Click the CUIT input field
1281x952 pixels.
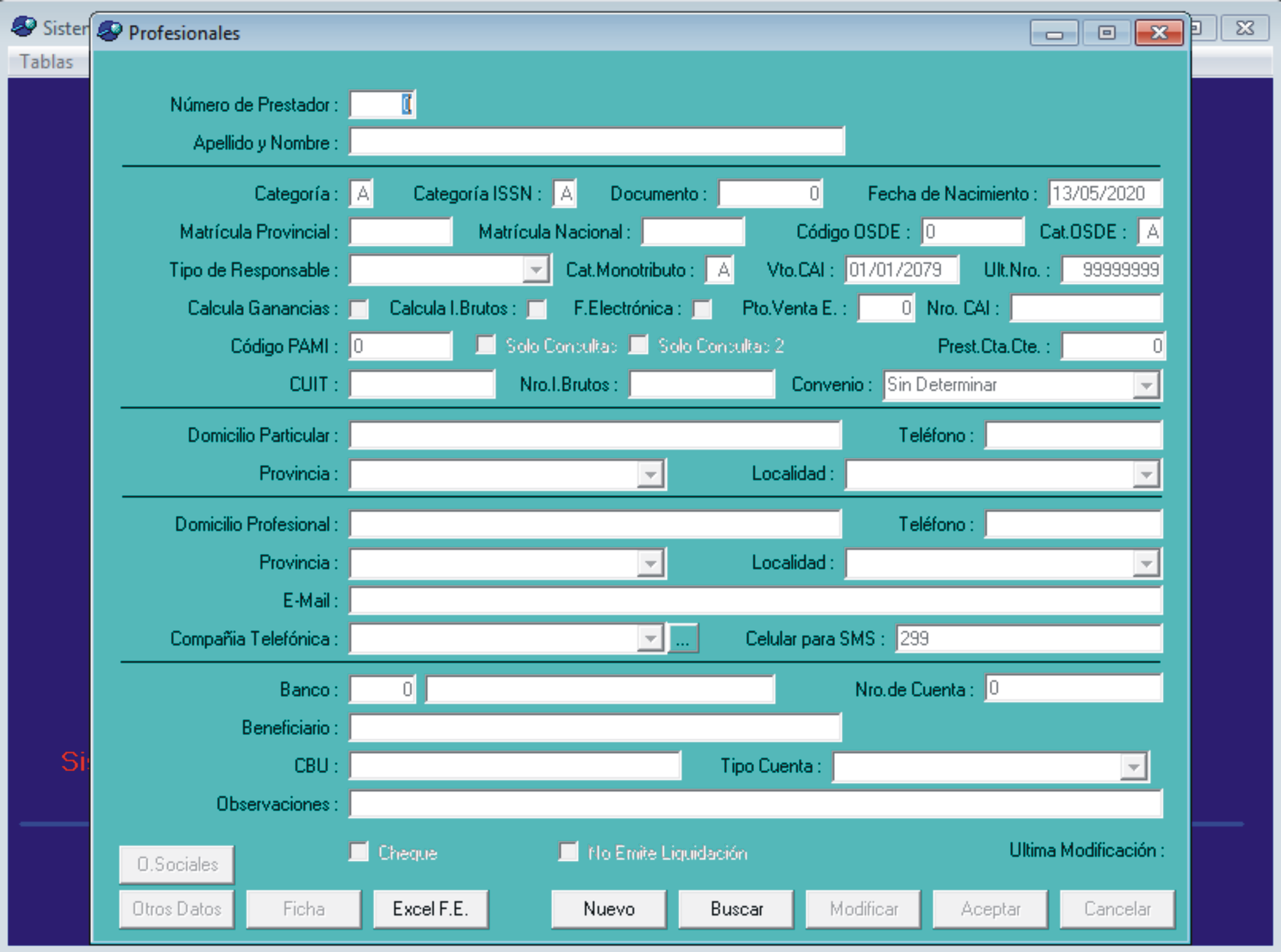coord(422,384)
